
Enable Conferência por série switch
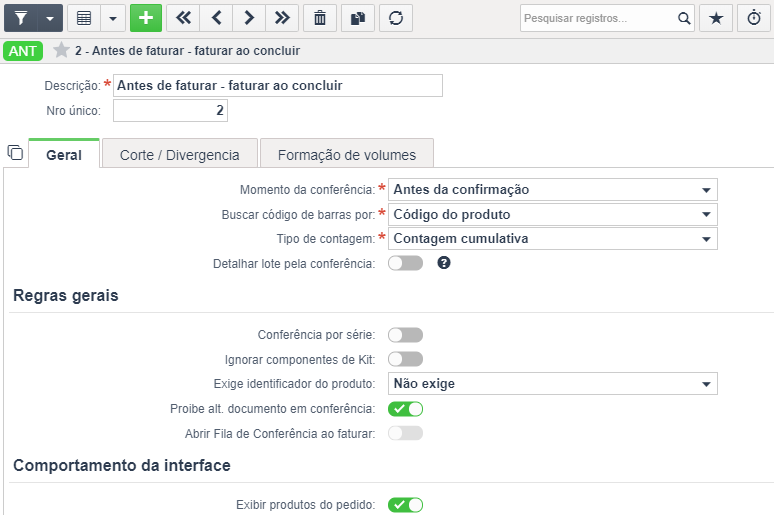tap(405, 335)
